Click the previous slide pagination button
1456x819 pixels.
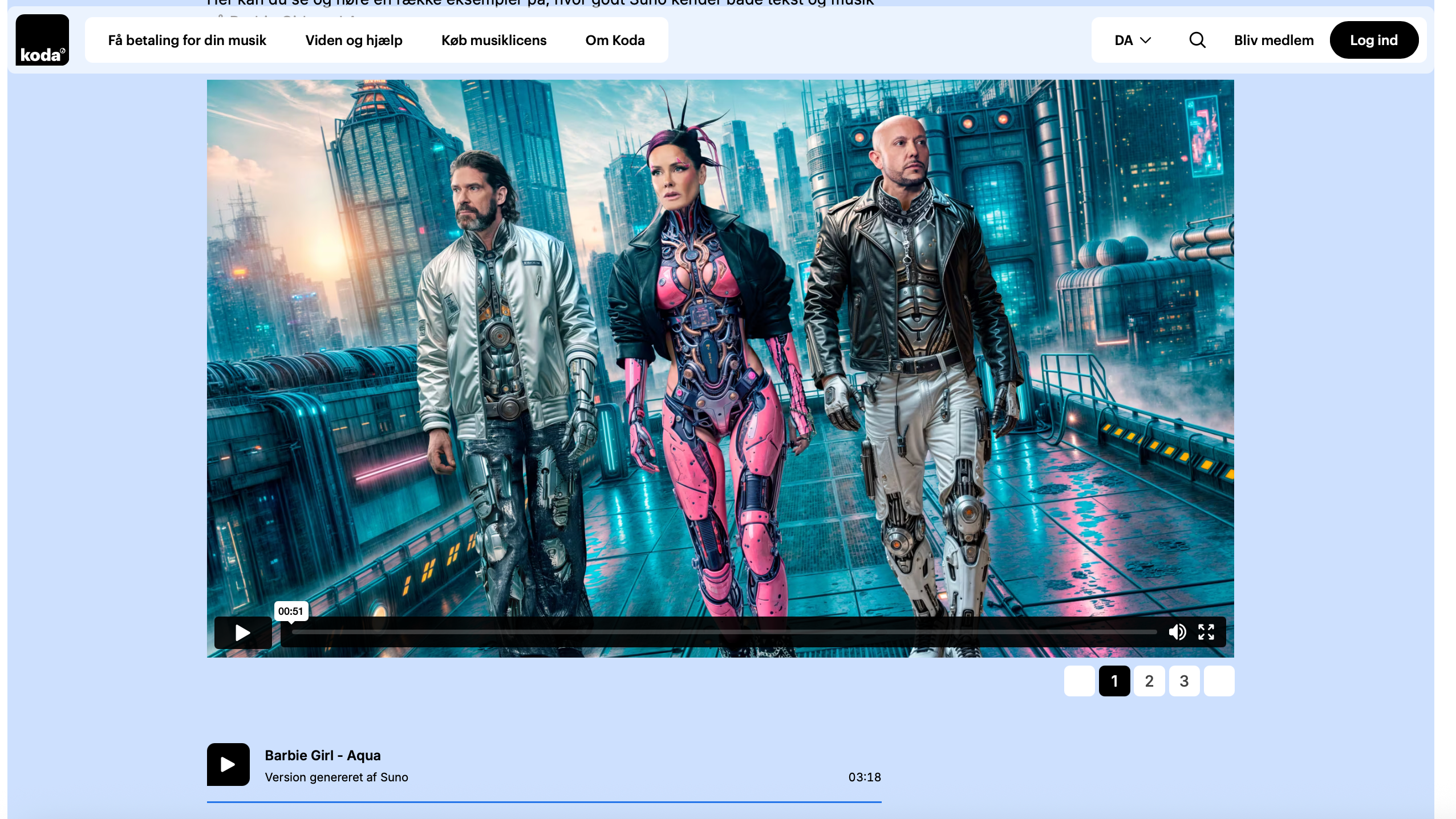[x=1079, y=681]
